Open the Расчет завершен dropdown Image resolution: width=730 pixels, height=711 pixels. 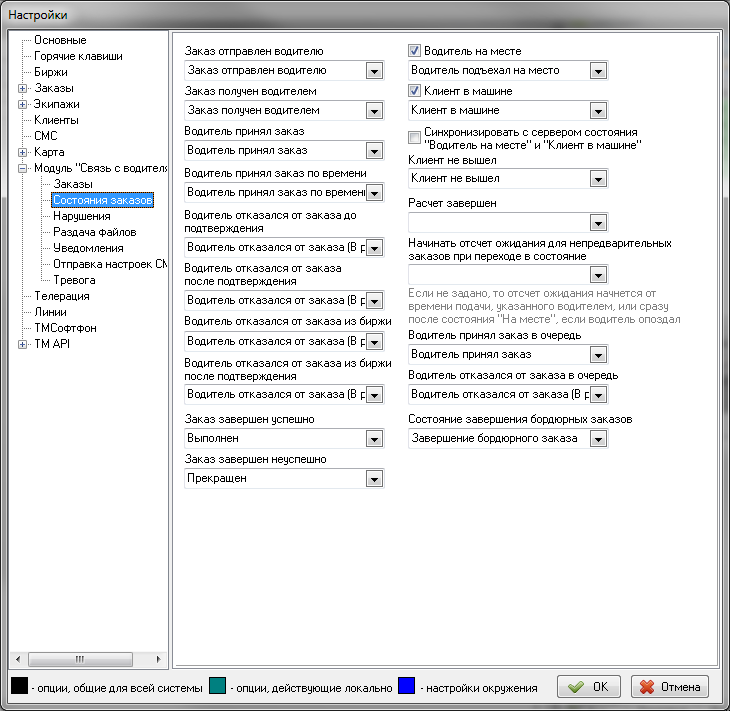(598, 222)
